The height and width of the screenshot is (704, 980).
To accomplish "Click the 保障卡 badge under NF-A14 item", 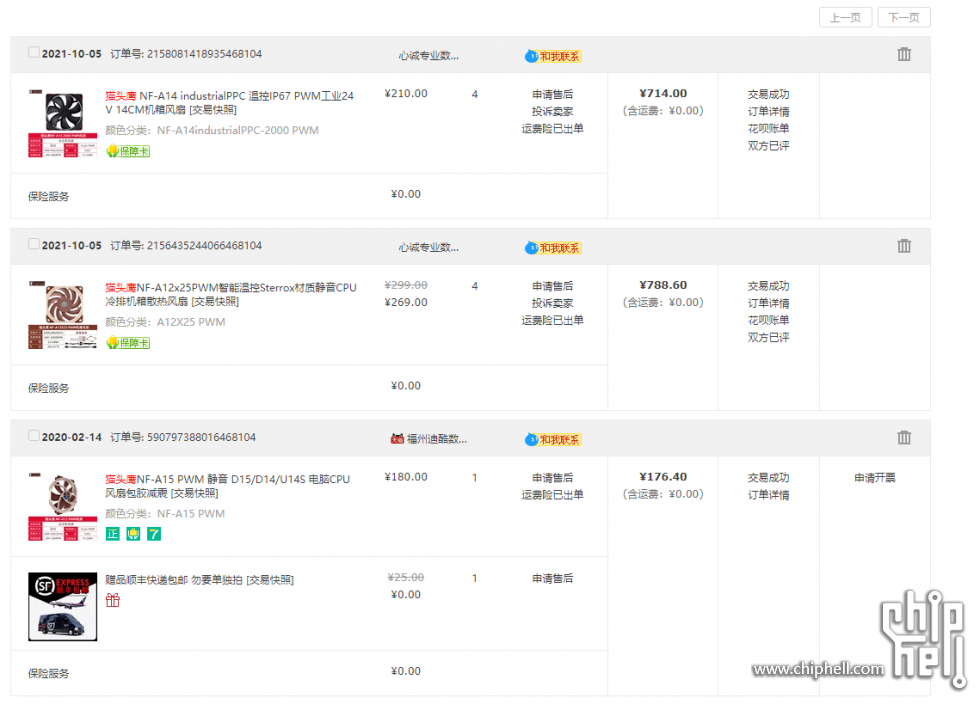I will point(128,151).
